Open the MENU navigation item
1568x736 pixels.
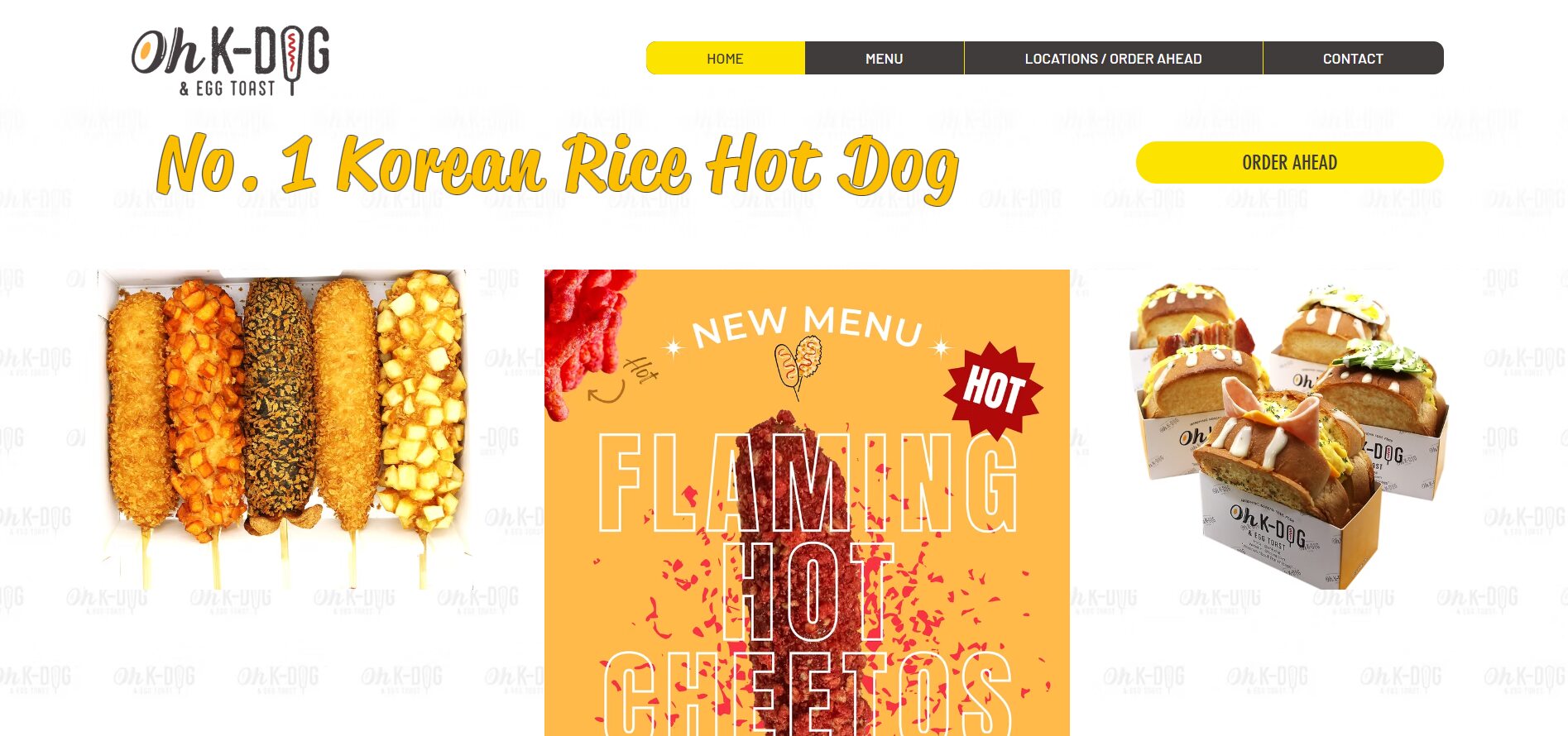click(x=884, y=59)
